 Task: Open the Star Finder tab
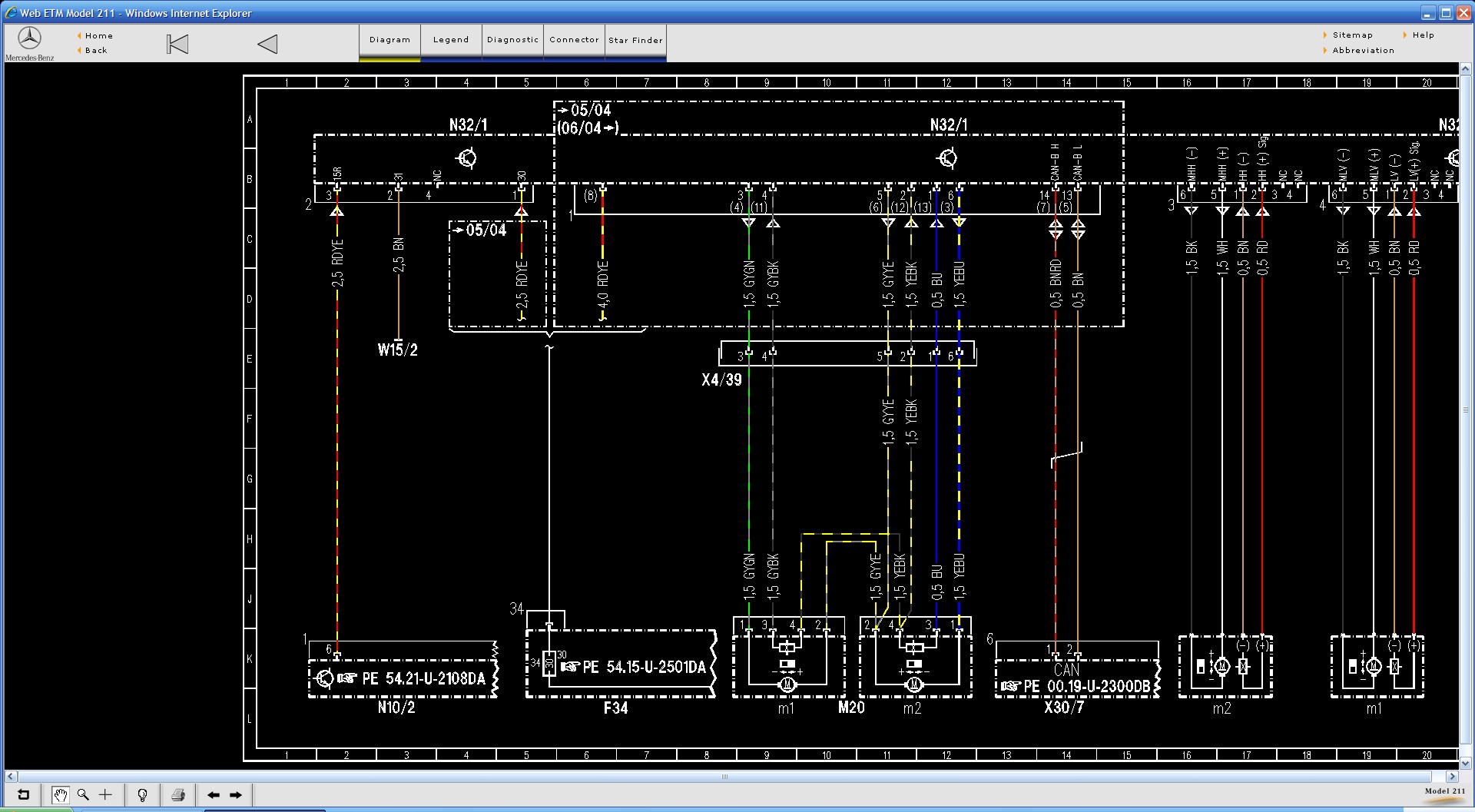pyautogui.click(x=635, y=40)
